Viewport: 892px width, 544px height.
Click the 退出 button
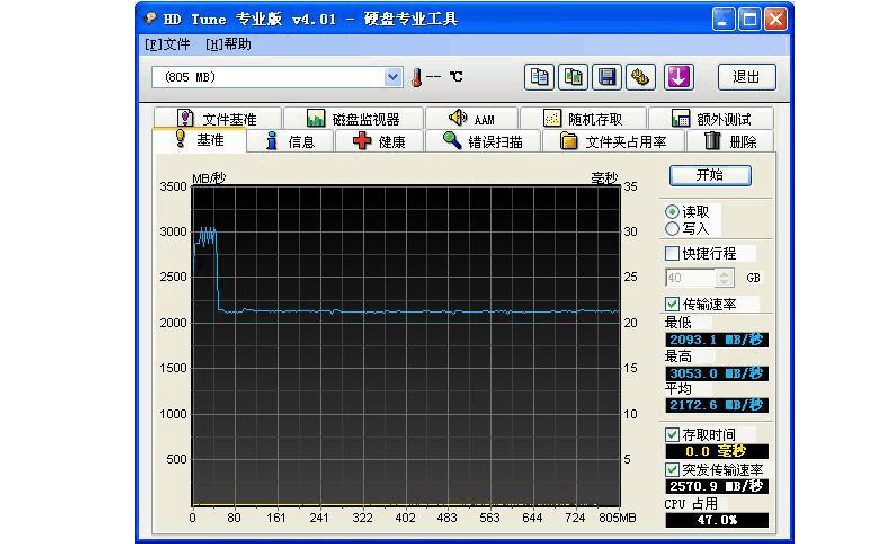point(746,77)
